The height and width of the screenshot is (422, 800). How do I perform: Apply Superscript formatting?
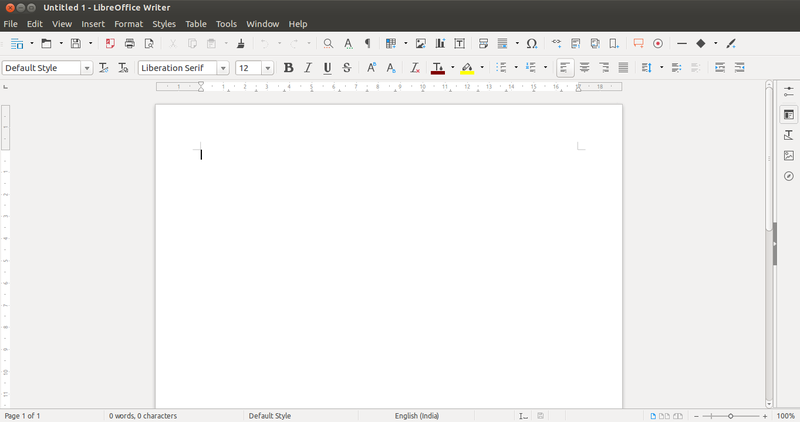coord(371,68)
